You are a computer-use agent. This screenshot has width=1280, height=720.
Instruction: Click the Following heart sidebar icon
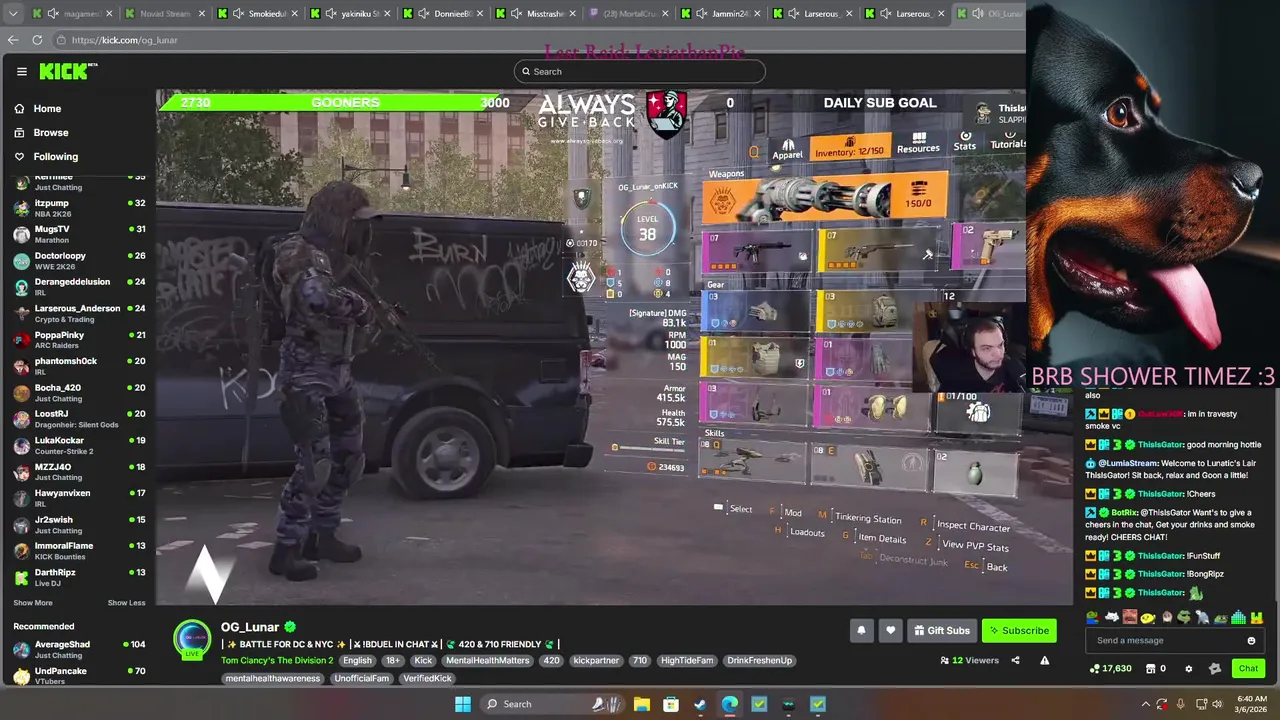19,156
